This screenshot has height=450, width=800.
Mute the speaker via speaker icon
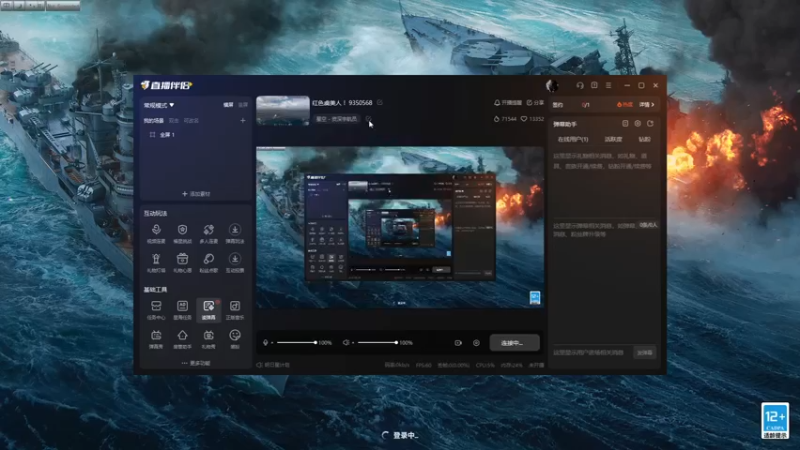click(x=346, y=343)
